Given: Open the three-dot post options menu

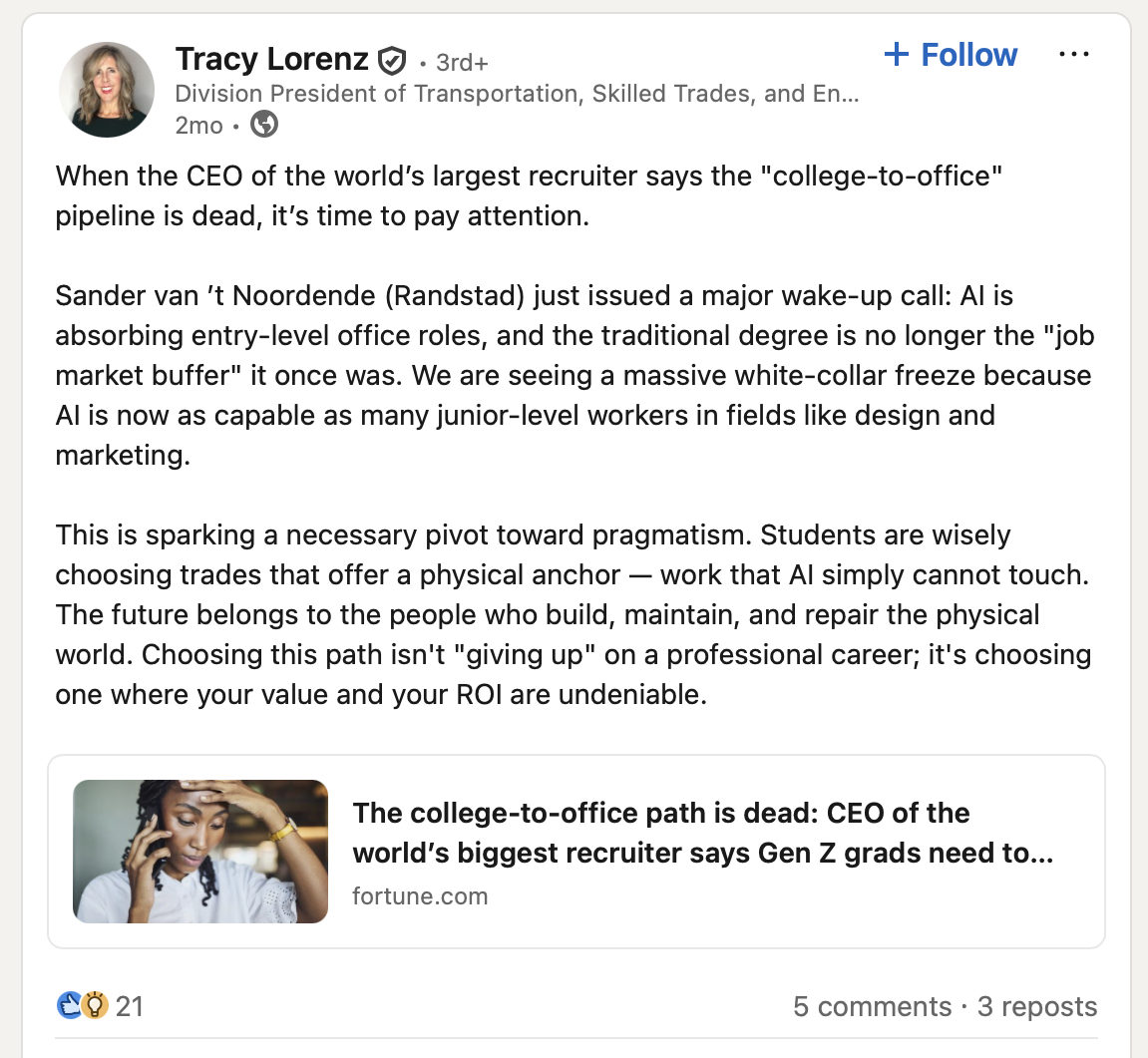Looking at the screenshot, I should [1073, 55].
